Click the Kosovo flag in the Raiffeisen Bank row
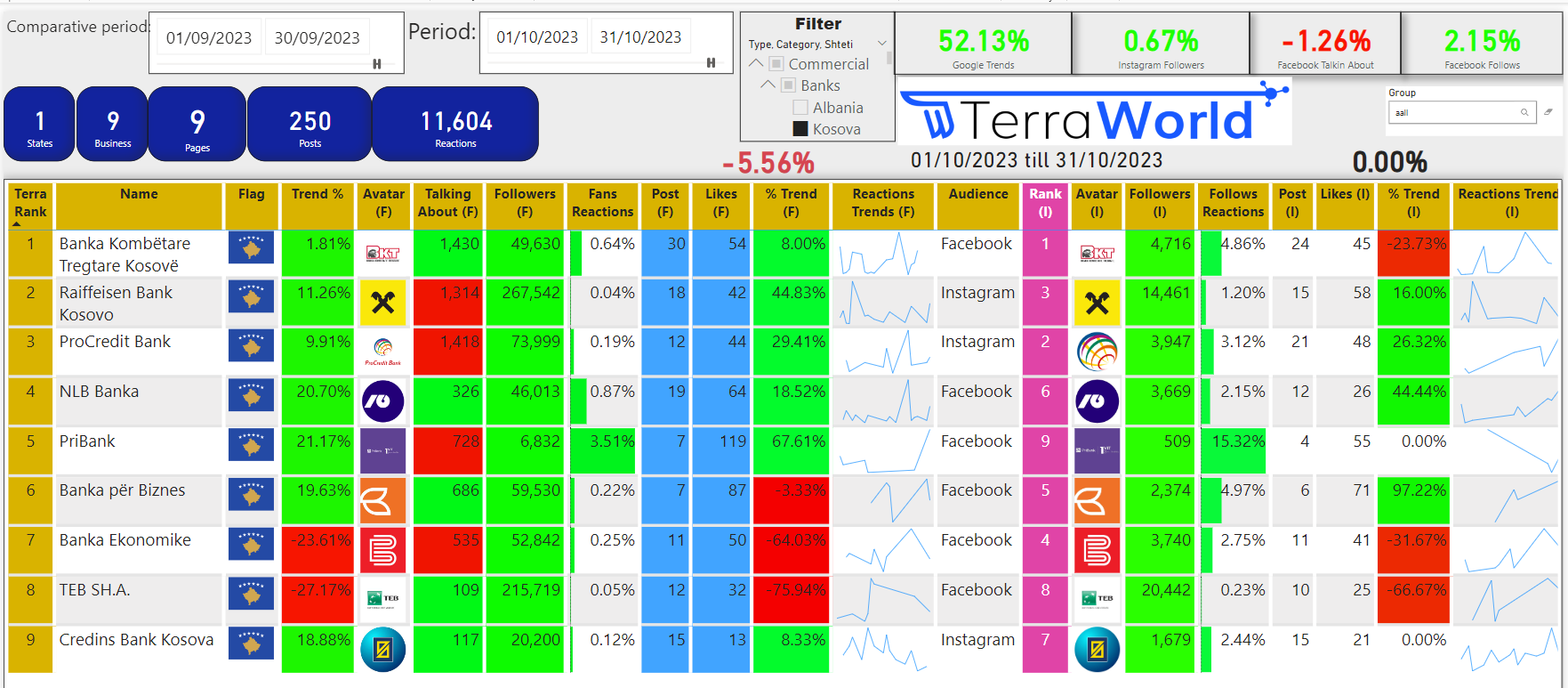The image size is (1568, 688). (x=251, y=297)
